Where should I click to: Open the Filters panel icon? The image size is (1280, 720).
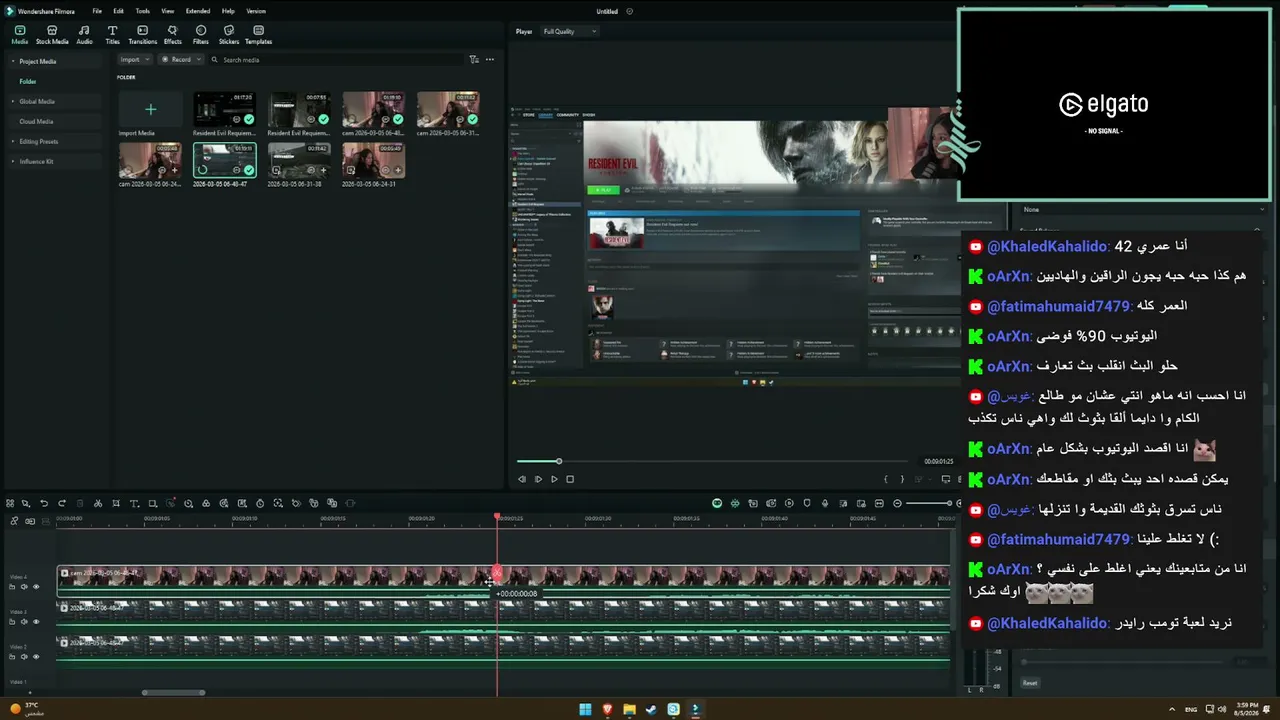[201, 31]
